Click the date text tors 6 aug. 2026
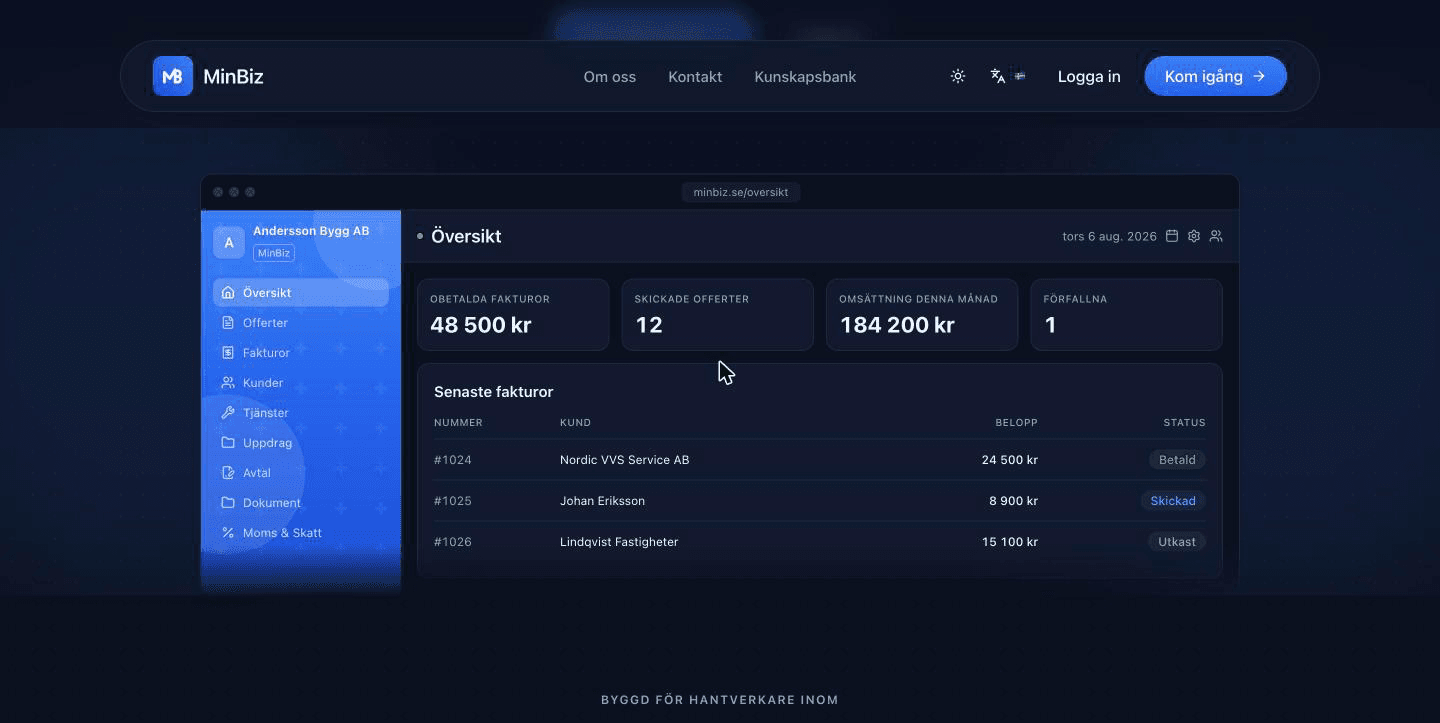This screenshot has height=723, width=1440. point(1110,237)
